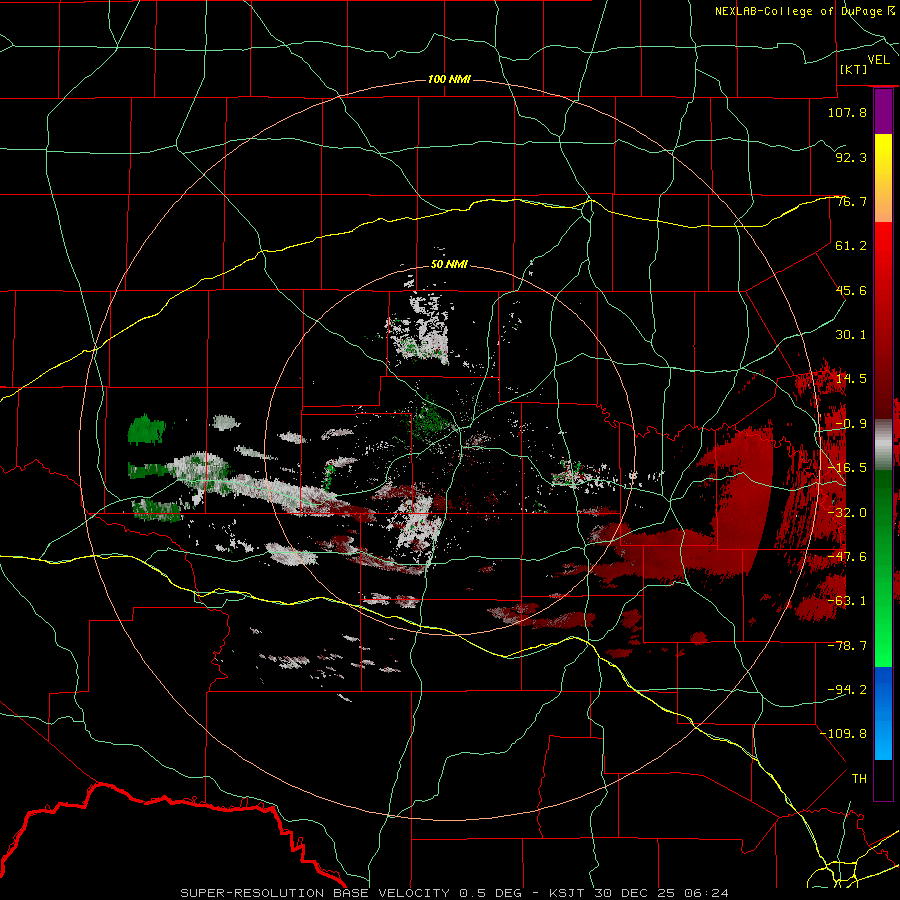Select the -32.0 velocity value
This screenshot has width=900, height=900.
[x=847, y=513]
